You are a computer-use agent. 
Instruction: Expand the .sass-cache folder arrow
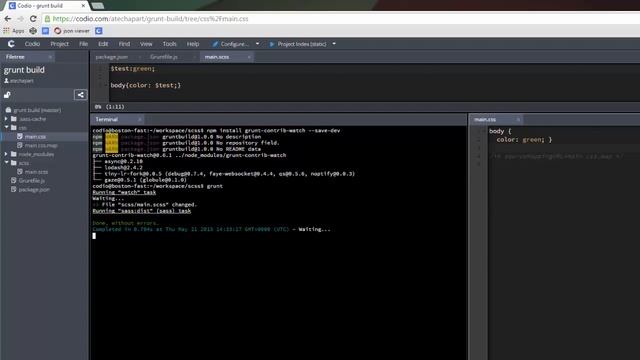[6, 119]
